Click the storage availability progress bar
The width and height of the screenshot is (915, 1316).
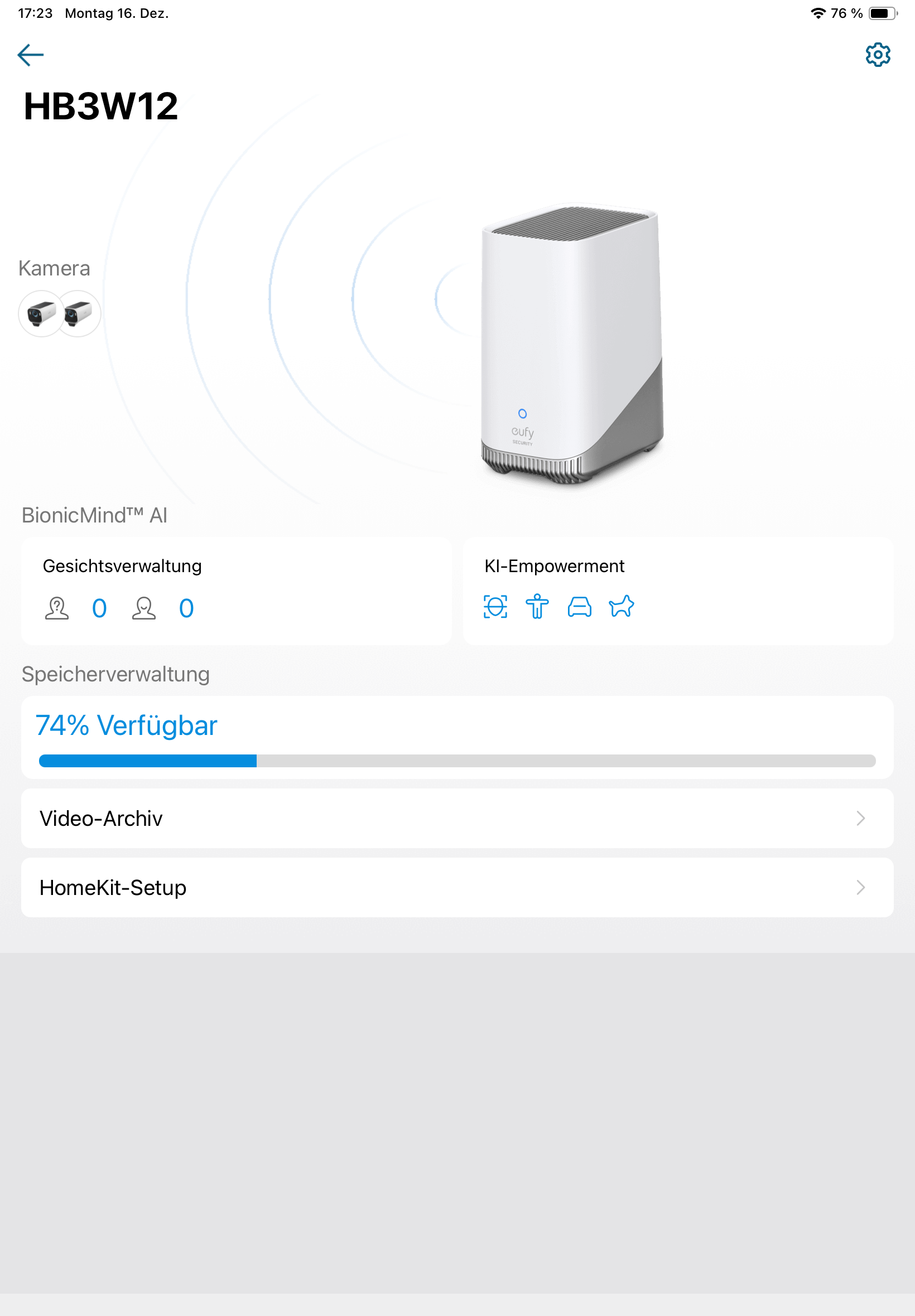tap(457, 761)
